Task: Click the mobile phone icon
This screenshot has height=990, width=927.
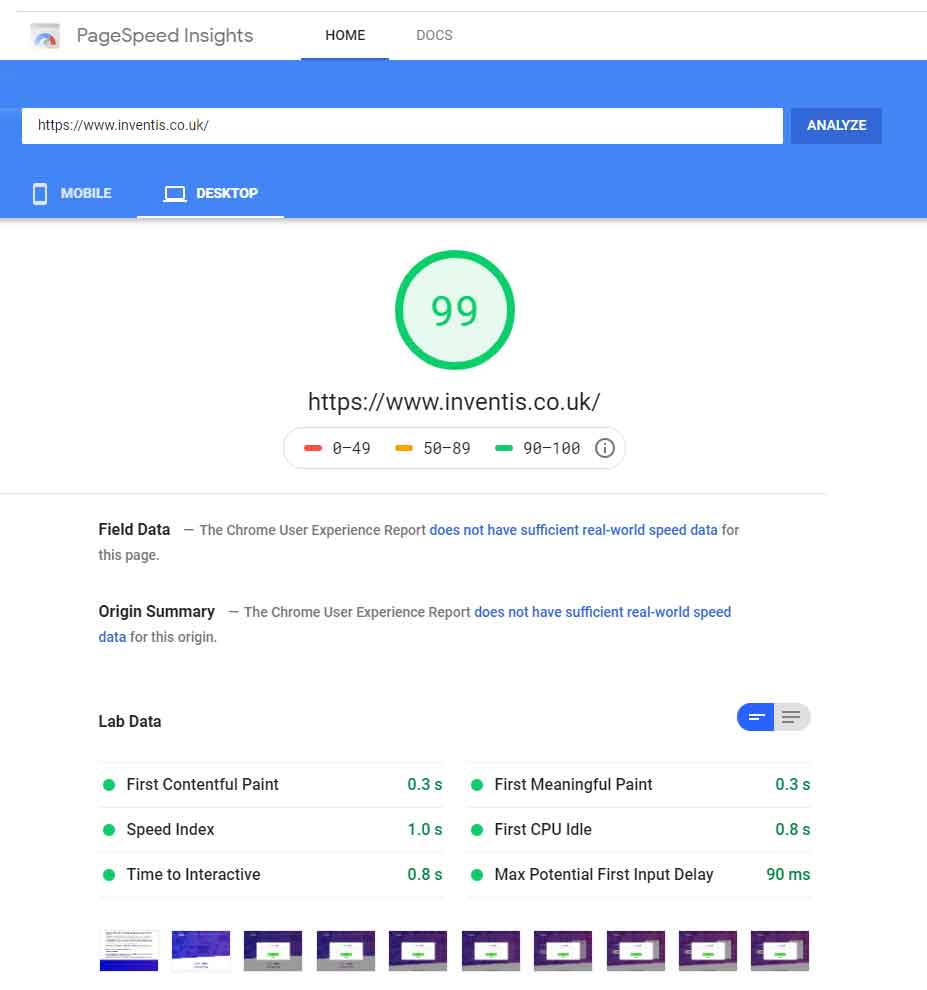Action: (x=40, y=194)
